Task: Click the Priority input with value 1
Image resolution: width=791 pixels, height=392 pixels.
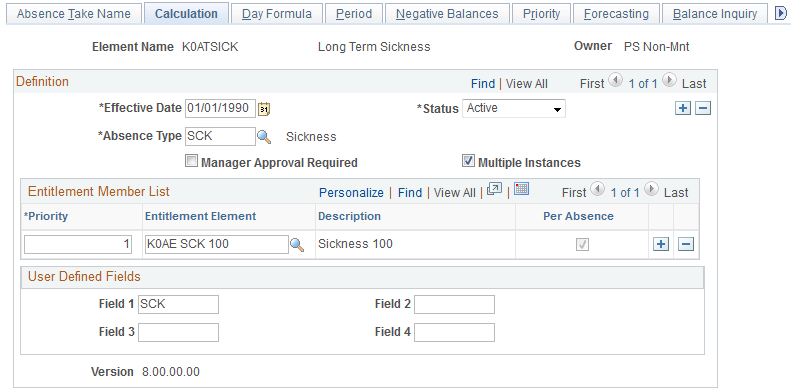Action: 78,245
